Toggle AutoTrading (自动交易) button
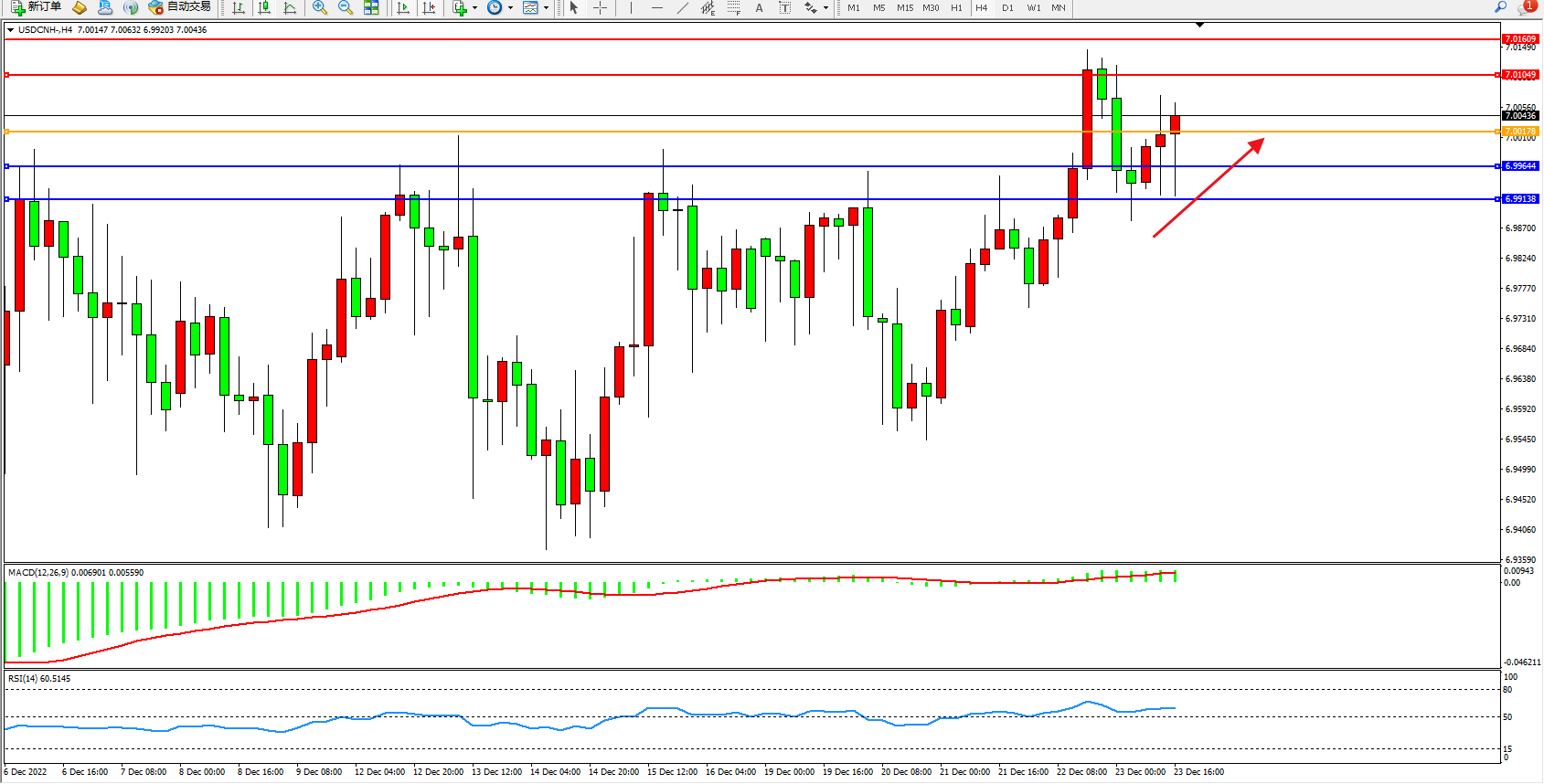The image size is (1544, 784). pos(180,7)
